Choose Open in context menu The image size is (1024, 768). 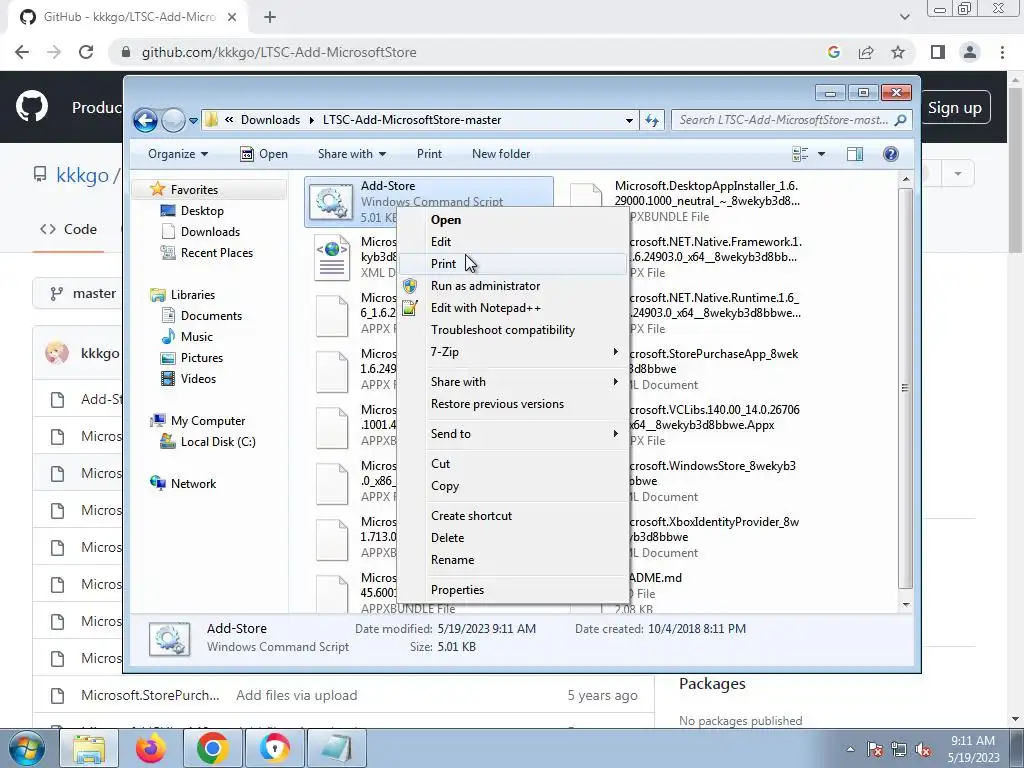pyautogui.click(x=512, y=220)
